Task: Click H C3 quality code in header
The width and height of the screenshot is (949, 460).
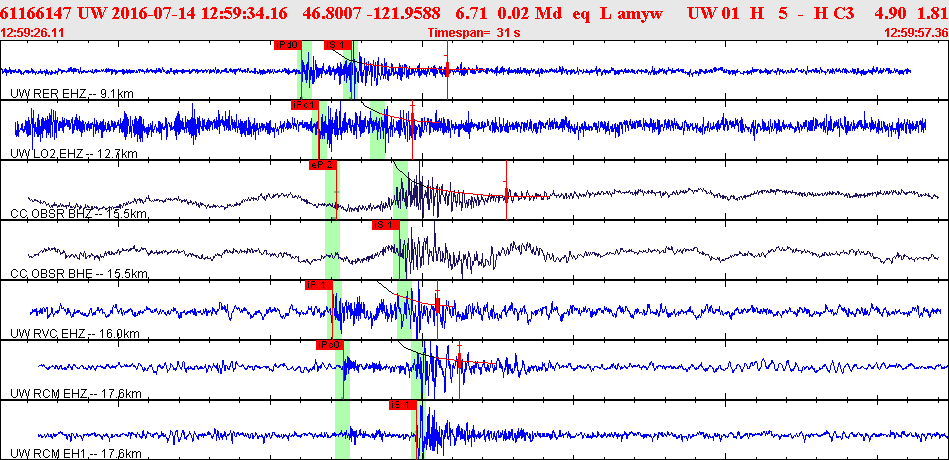Action: coord(835,12)
